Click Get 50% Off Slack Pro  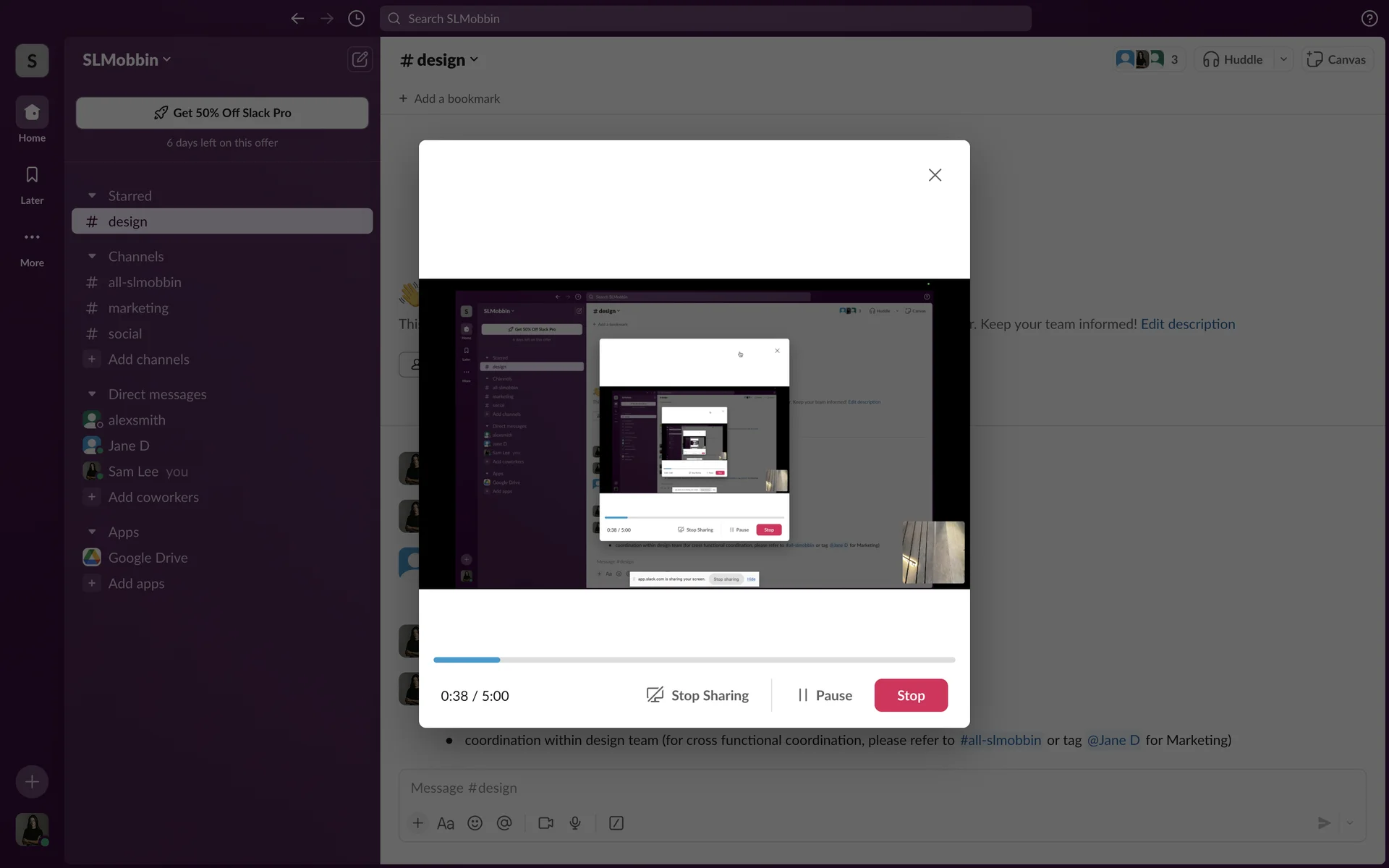click(x=222, y=113)
